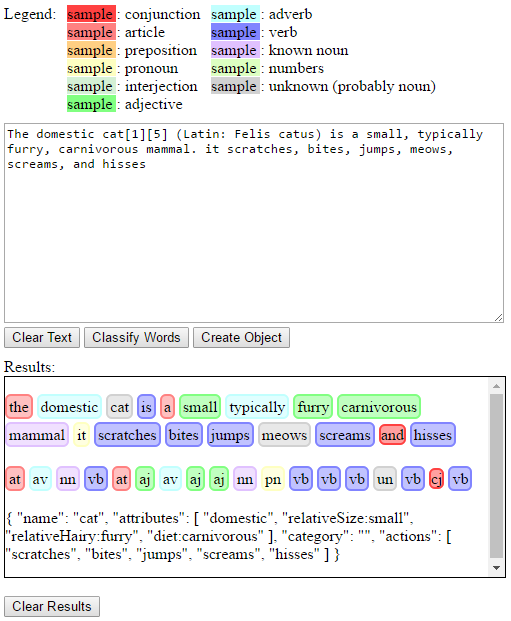
Task: Select the "a" article chip
Action: point(167,407)
